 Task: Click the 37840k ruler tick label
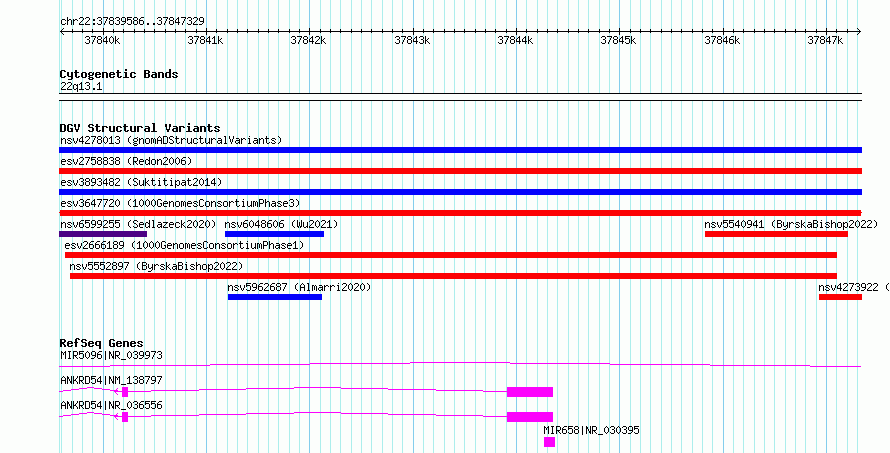coord(102,40)
